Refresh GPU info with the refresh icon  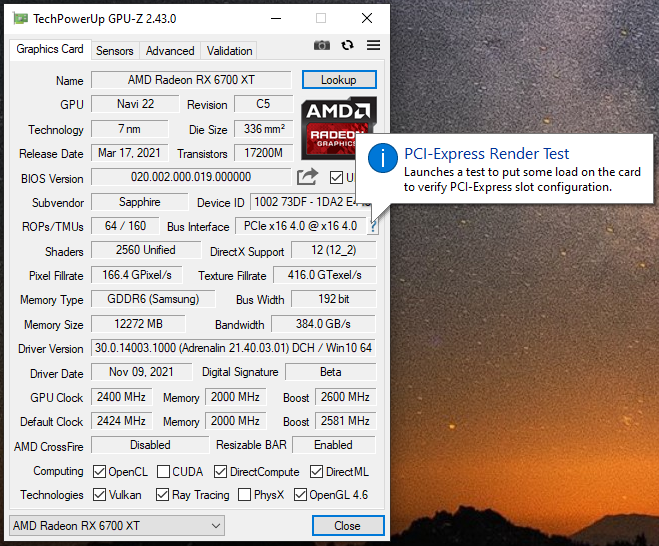pos(348,45)
